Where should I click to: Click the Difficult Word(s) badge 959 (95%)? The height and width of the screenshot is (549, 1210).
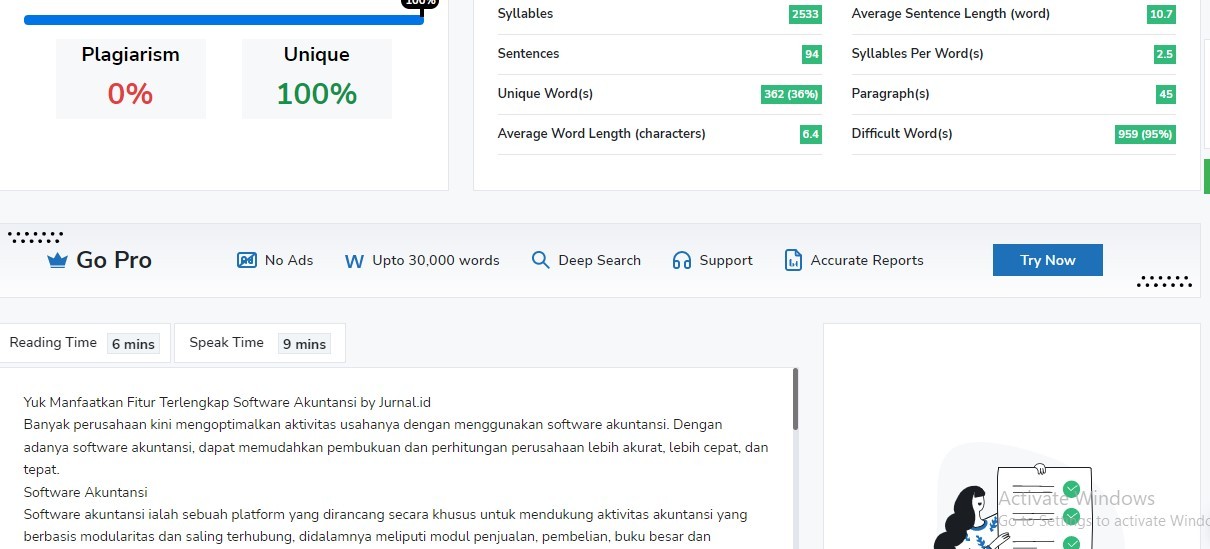click(1145, 134)
